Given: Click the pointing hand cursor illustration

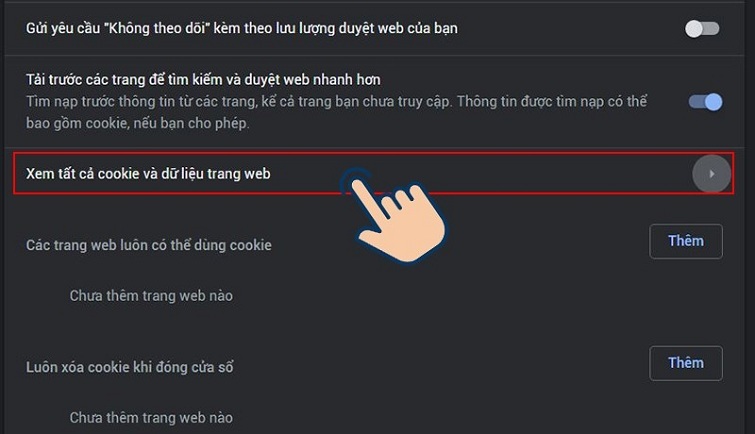Looking at the screenshot, I should pos(397,216).
